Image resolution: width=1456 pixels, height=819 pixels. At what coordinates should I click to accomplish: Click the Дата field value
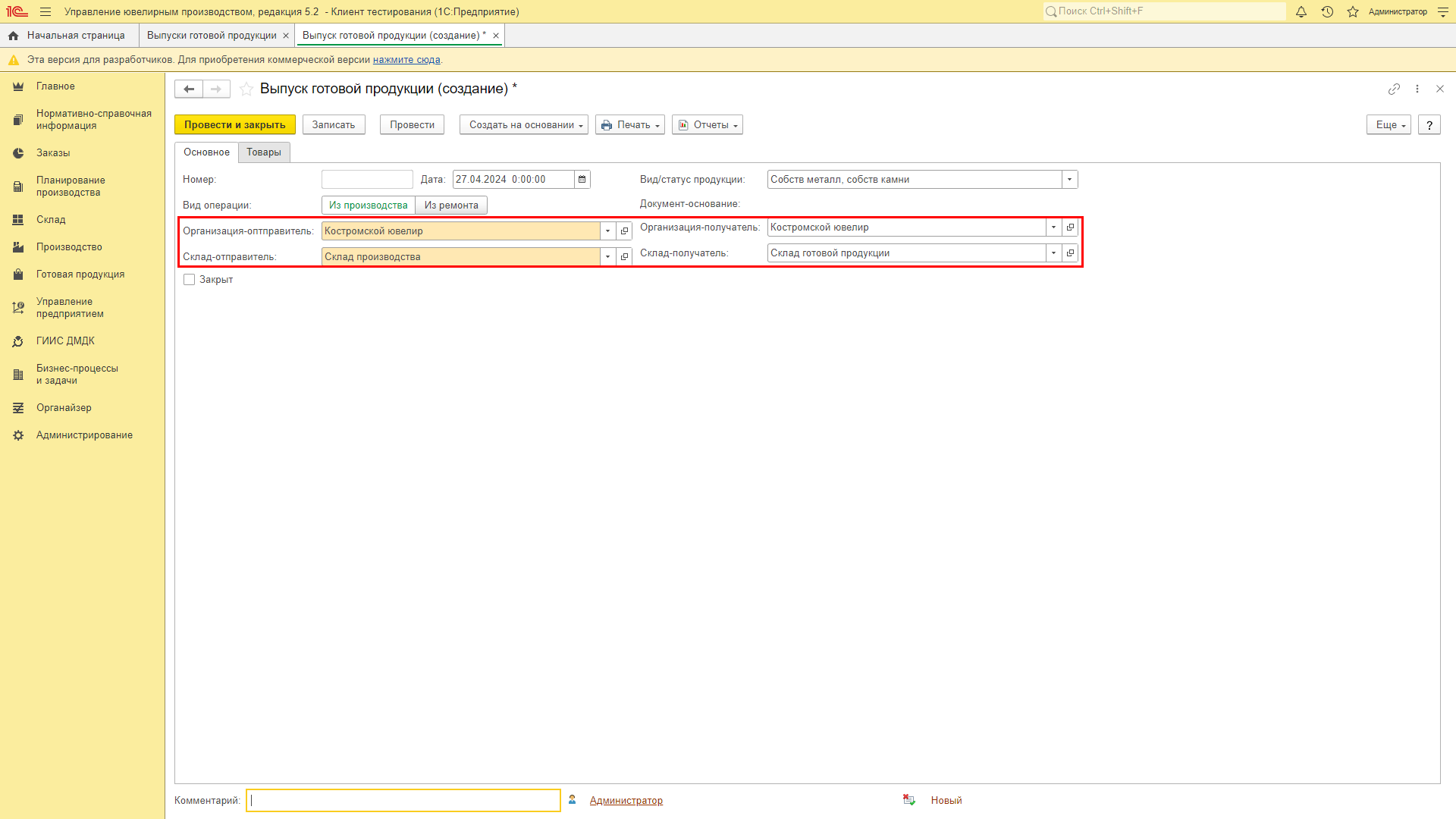(513, 180)
